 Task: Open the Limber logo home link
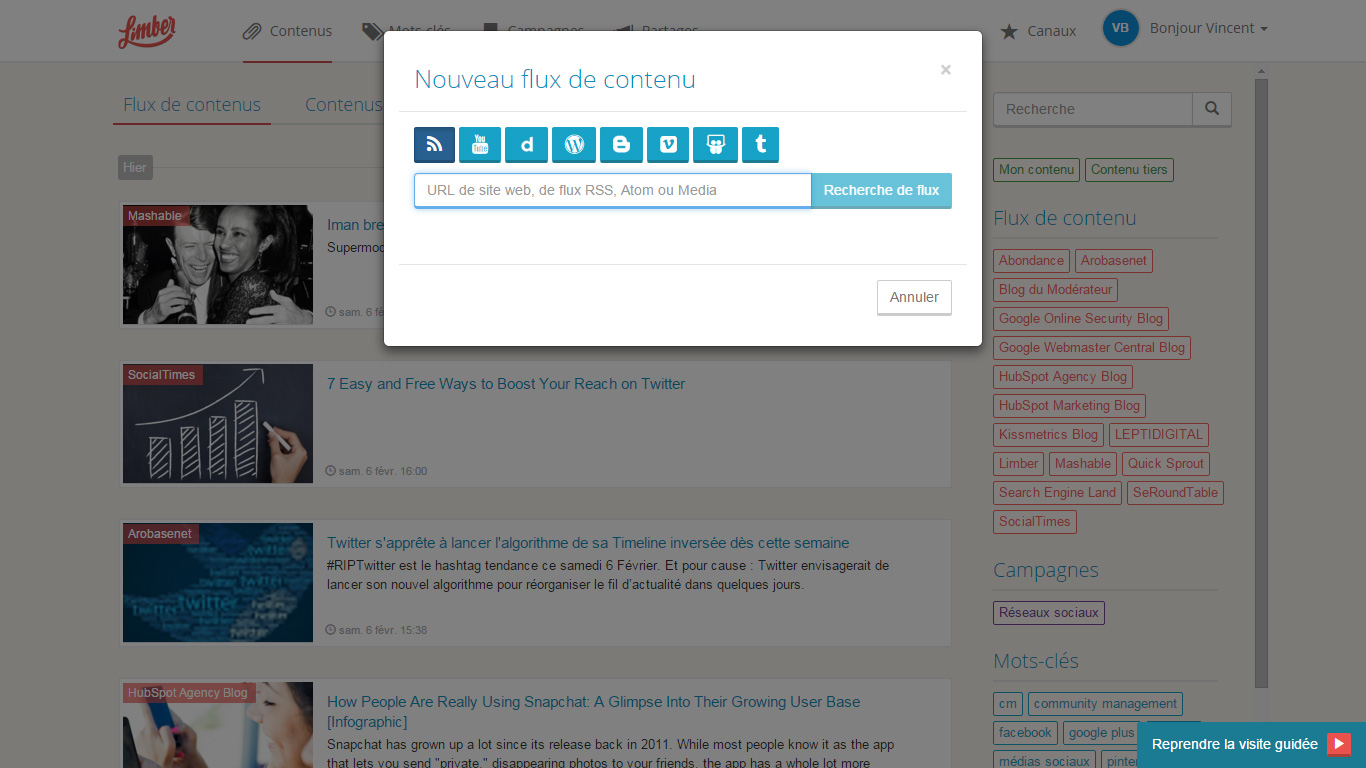click(x=147, y=31)
